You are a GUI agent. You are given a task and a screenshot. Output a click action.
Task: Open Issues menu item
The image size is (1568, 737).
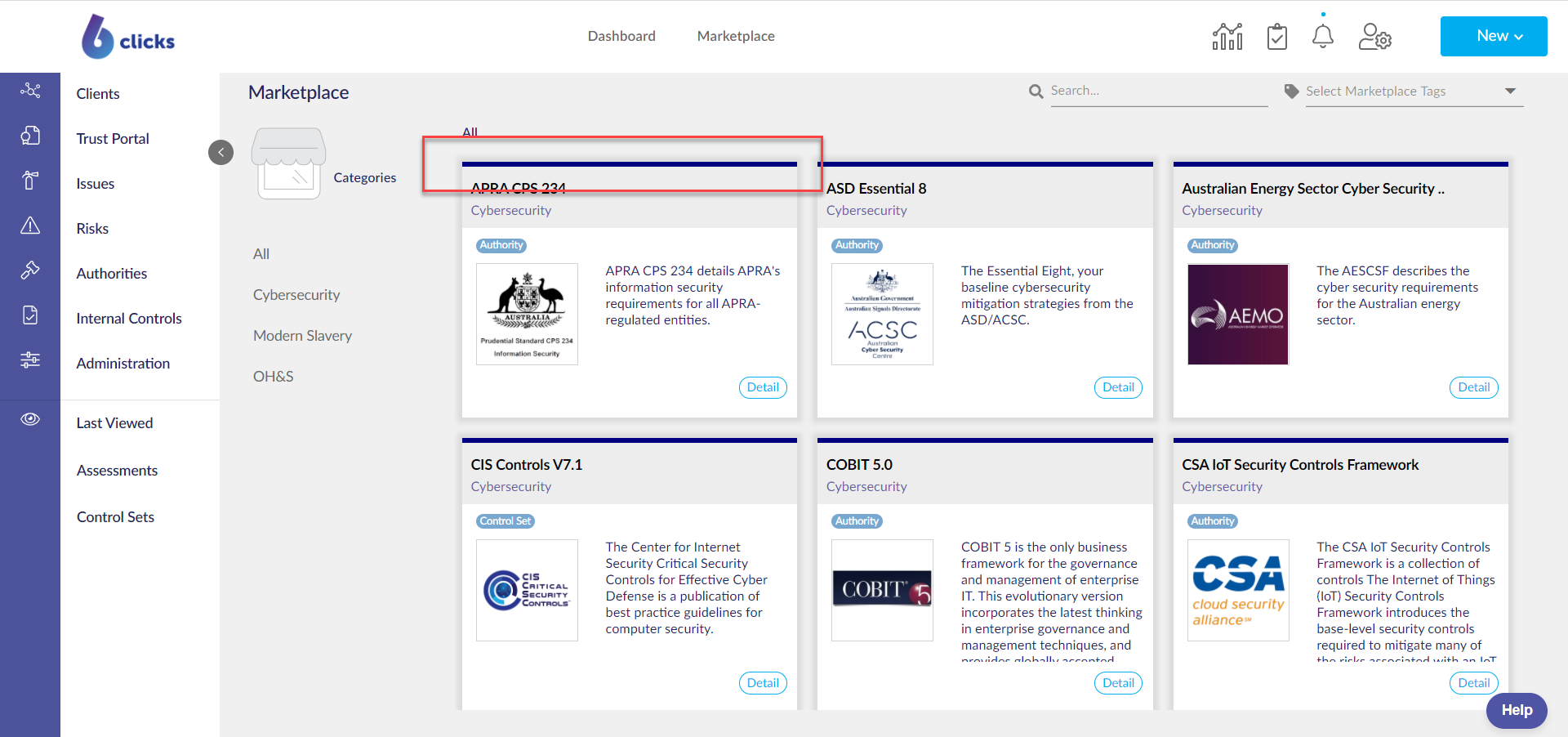(x=96, y=184)
